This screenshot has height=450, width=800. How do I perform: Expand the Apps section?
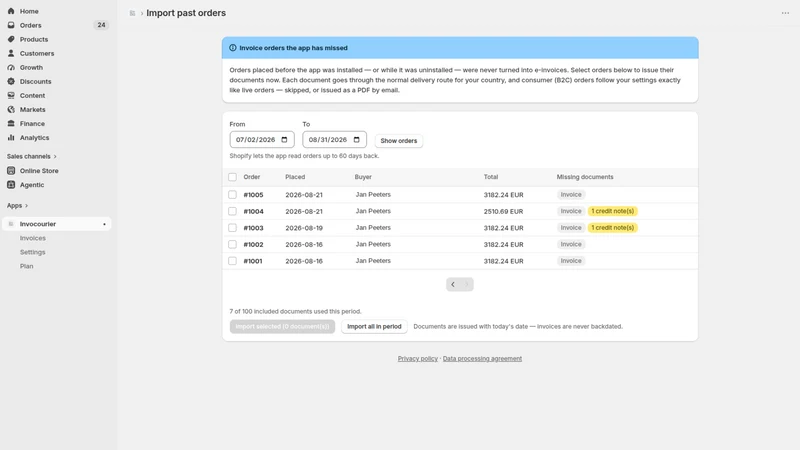point(17,206)
